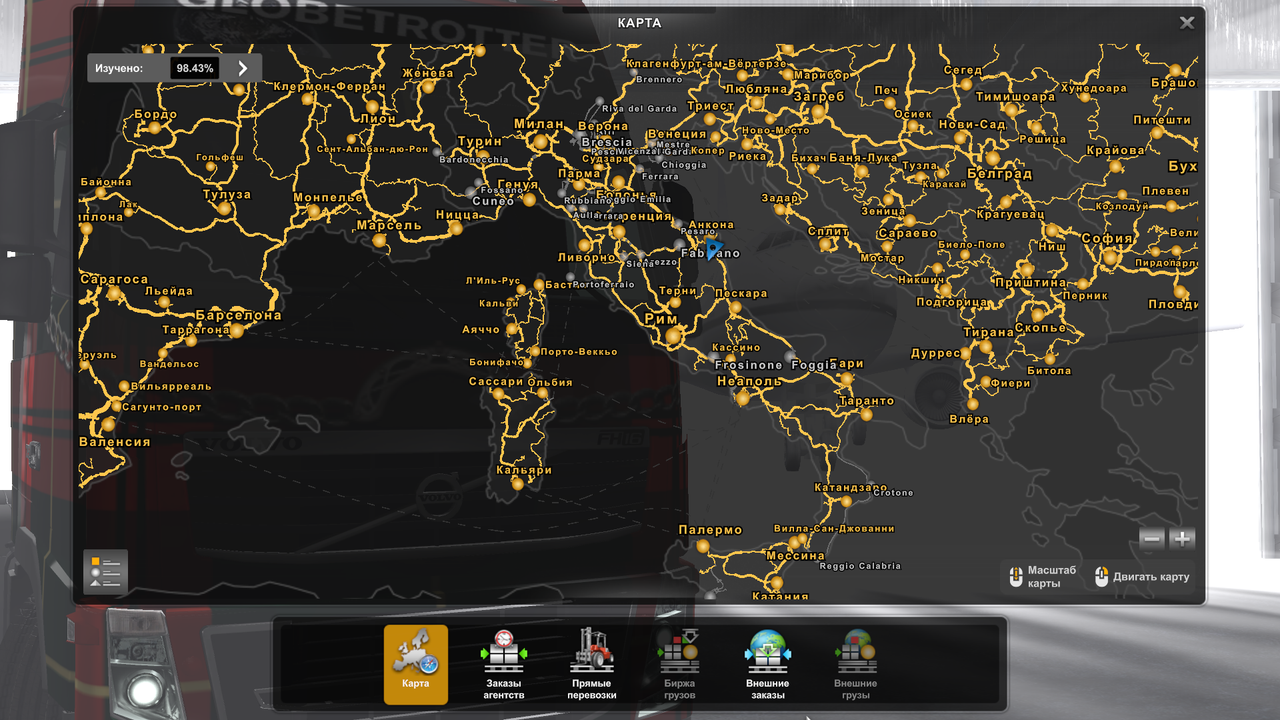Select the Сарагоса city marker
Image resolution: width=1280 pixels, height=720 pixels.
(x=113, y=293)
